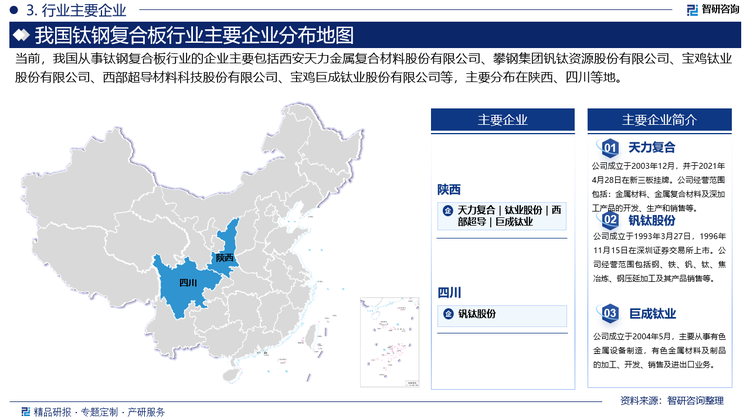Click the 精品研报 · 专题定制 · 产研服务 footer text
Screen dimensions: 750x419
click(x=99, y=412)
